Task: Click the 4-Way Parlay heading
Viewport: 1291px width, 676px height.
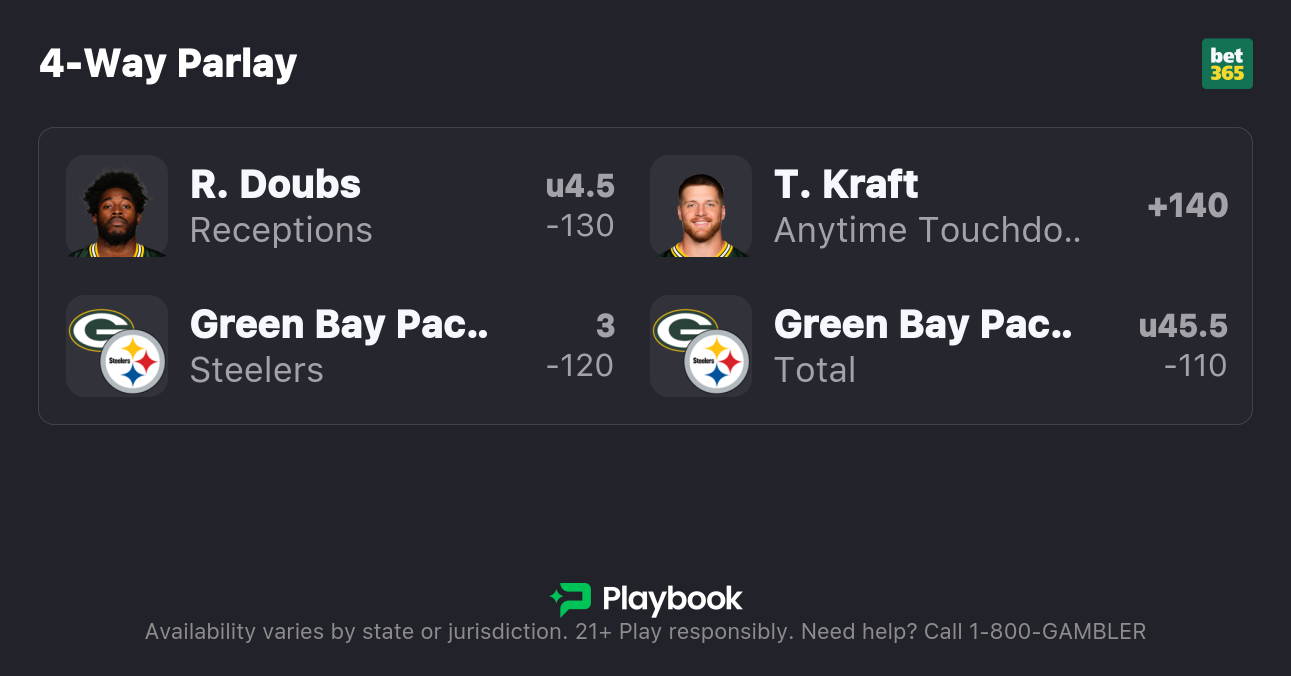Action: pos(168,64)
